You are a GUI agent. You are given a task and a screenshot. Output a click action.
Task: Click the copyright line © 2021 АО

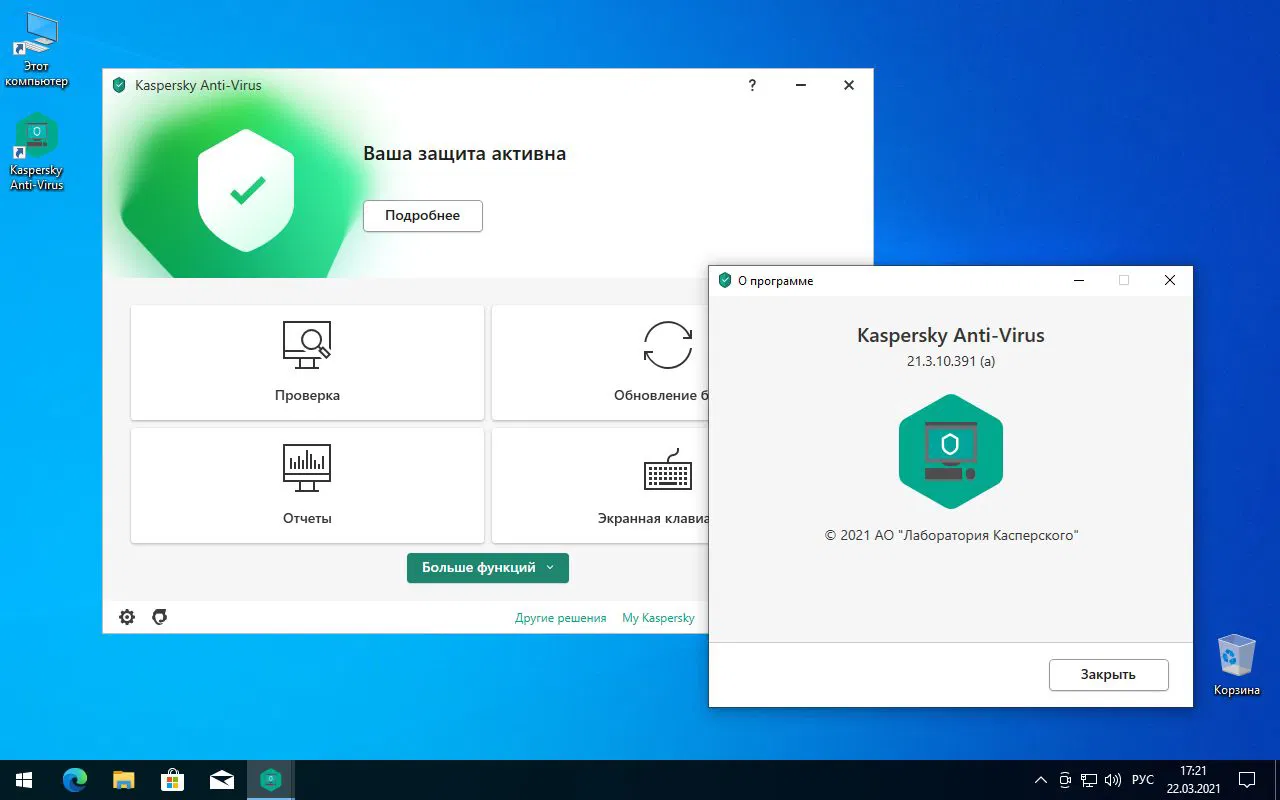click(x=951, y=536)
